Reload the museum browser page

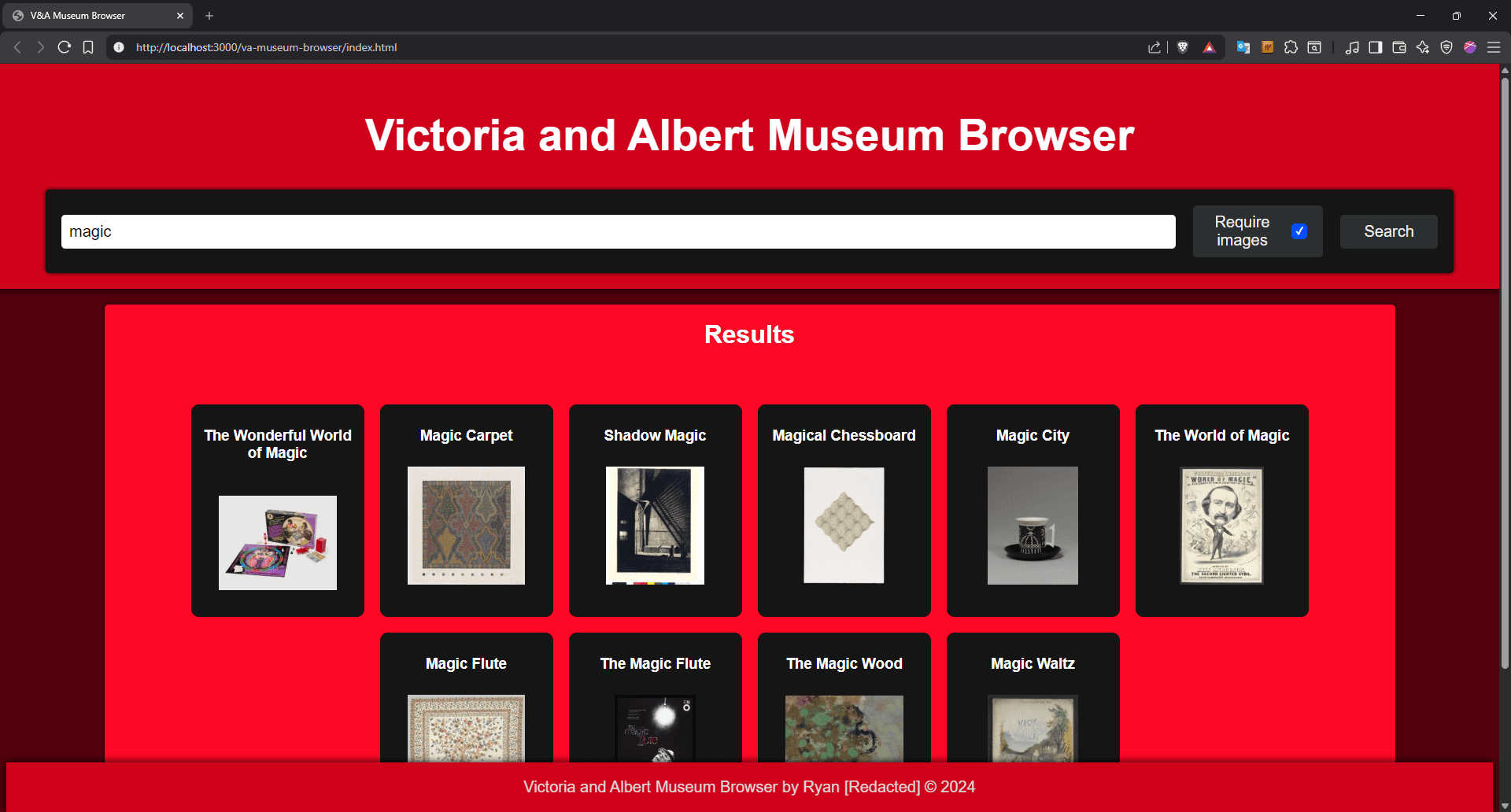tap(65, 47)
